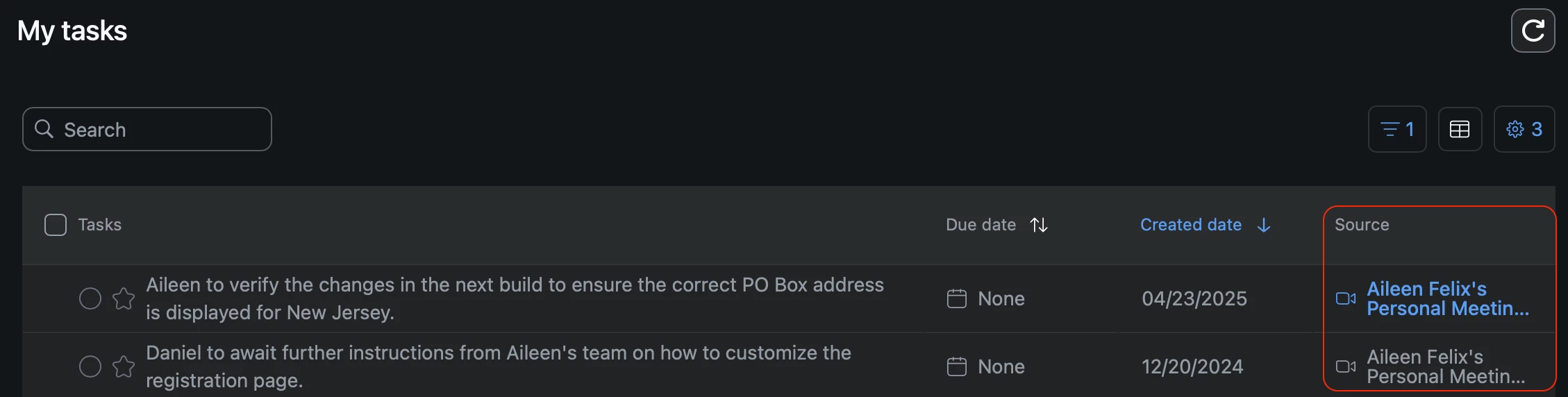Screen dimensions: 1568x397
Task: Click video icon next to second meeting source
Action: click(1345, 366)
